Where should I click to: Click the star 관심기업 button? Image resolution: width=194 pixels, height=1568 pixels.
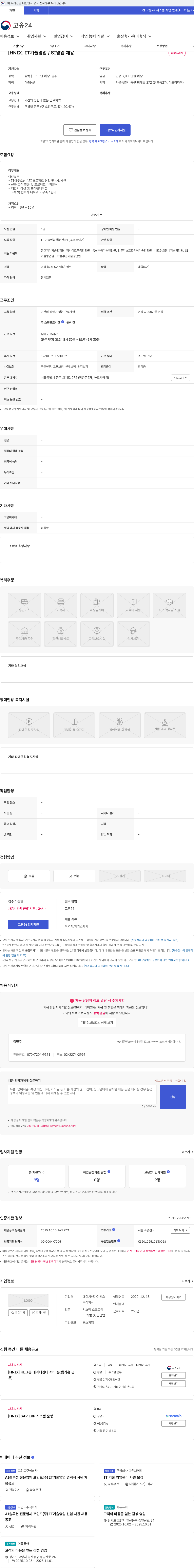click(18, 1312)
